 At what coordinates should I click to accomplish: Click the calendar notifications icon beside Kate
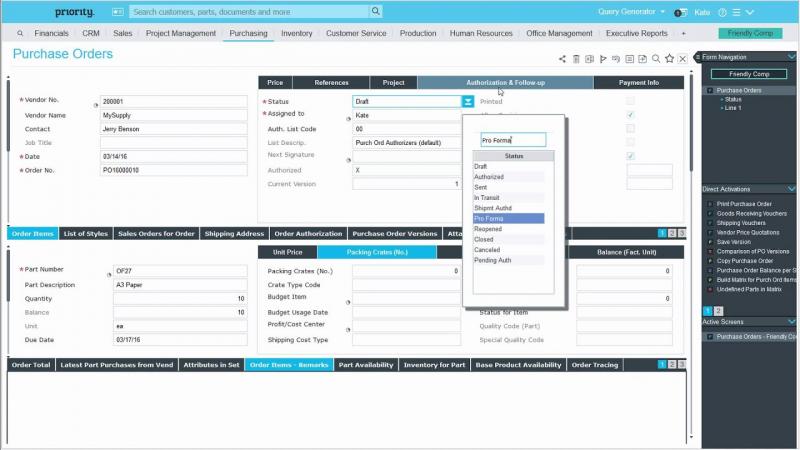pyautogui.click(x=681, y=12)
